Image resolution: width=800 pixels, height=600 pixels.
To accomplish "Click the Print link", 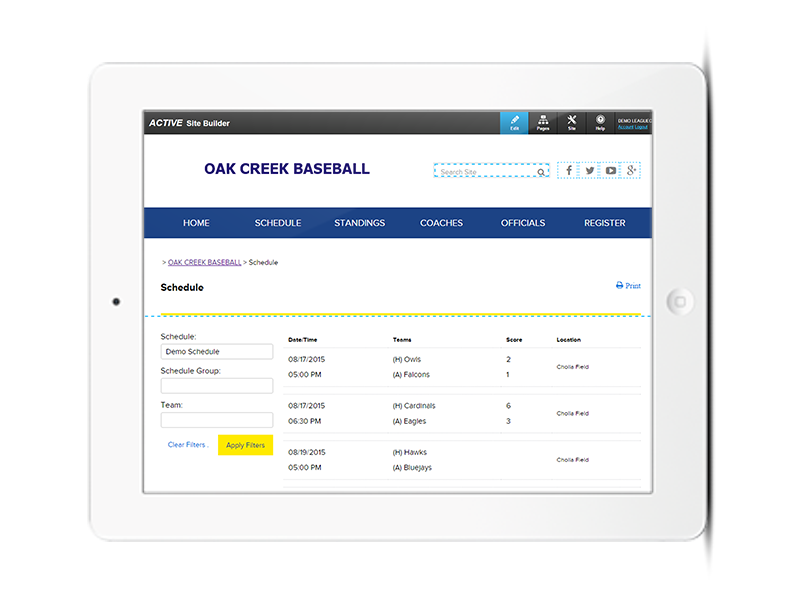I will pyautogui.click(x=628, y=286).
